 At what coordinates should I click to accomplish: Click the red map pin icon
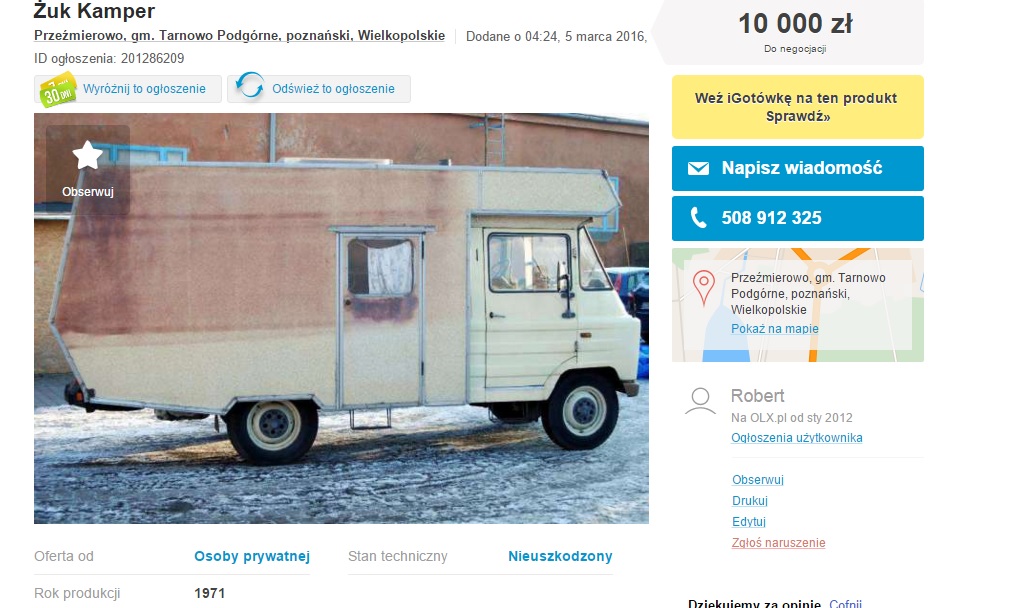[703, 288]
